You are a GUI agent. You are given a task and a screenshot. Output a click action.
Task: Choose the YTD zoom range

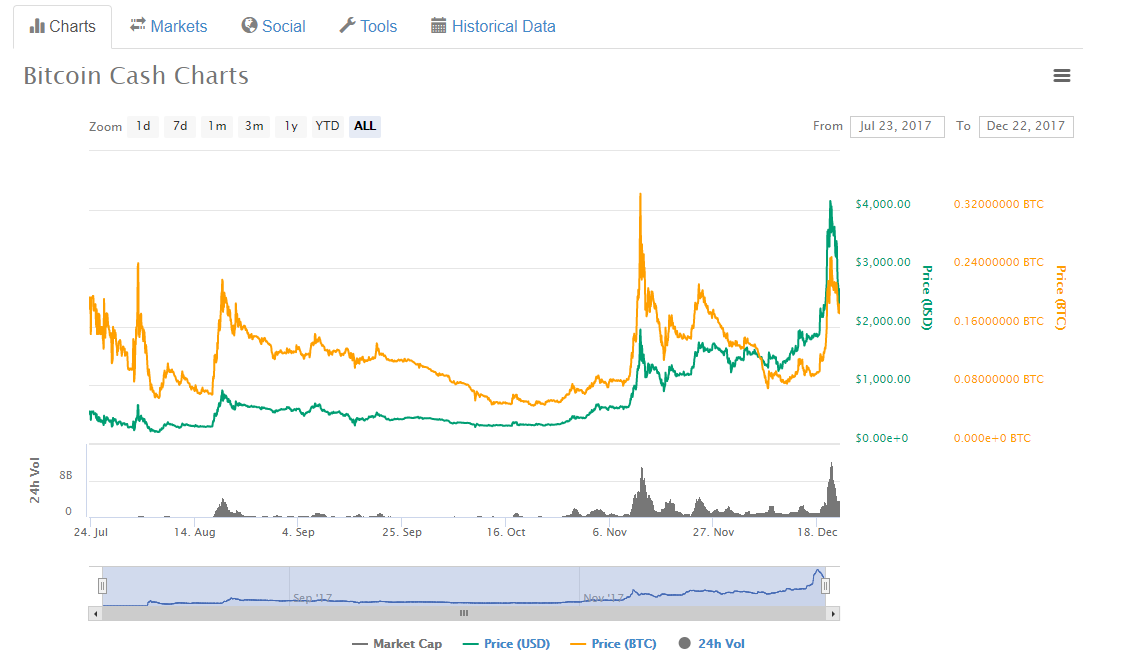pos(327,126)
